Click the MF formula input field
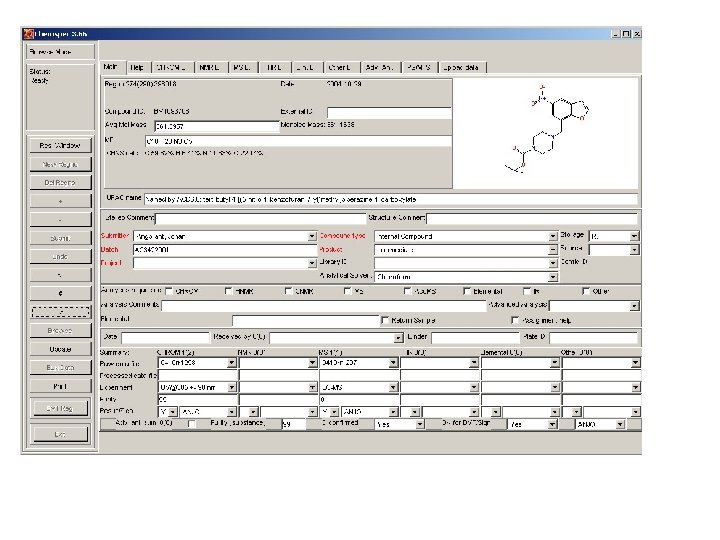Image resolution: width=720 pixels, height=540 pixels. [298, 141]
